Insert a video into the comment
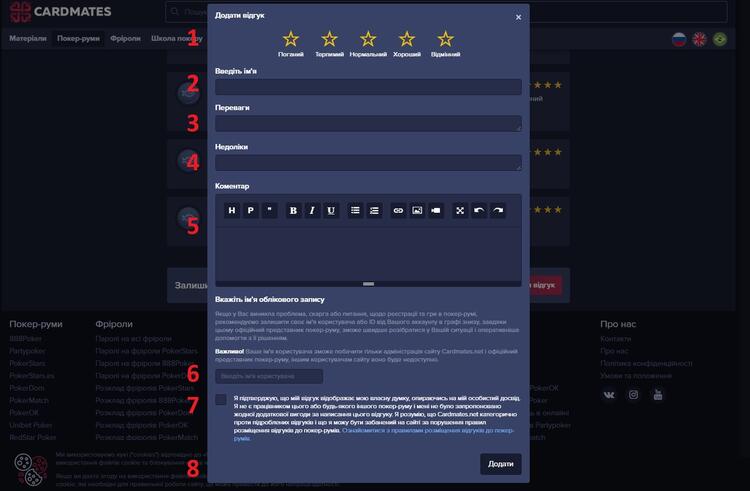 coord(436,210)
